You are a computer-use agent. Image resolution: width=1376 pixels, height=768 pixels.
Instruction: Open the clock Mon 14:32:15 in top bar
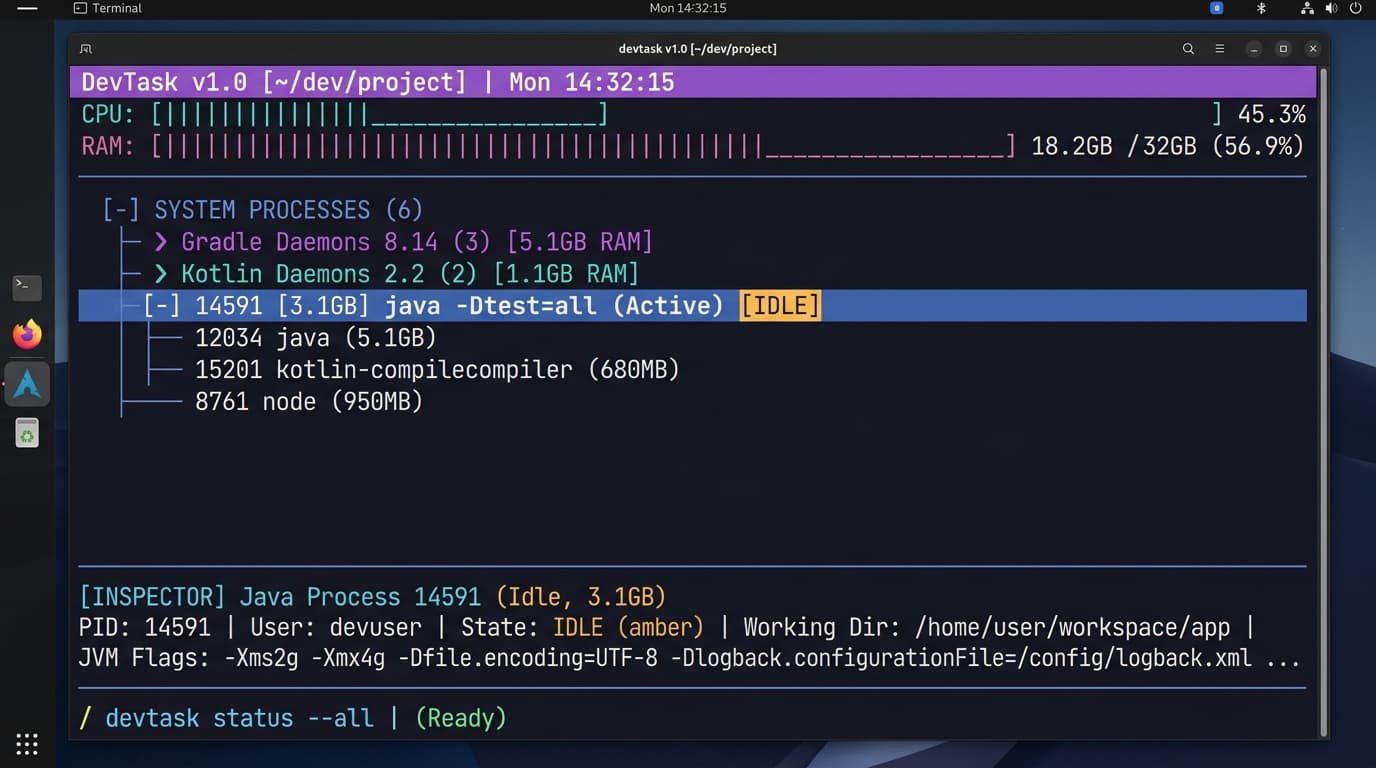coord(688,8)
